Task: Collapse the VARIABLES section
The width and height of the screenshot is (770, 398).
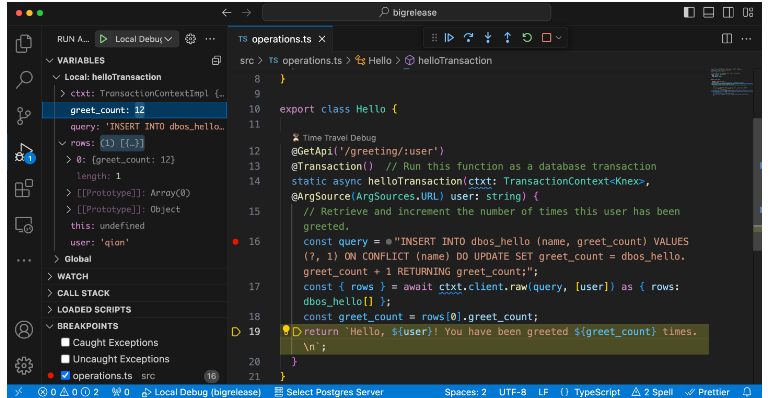Action: tap(50, 60)
